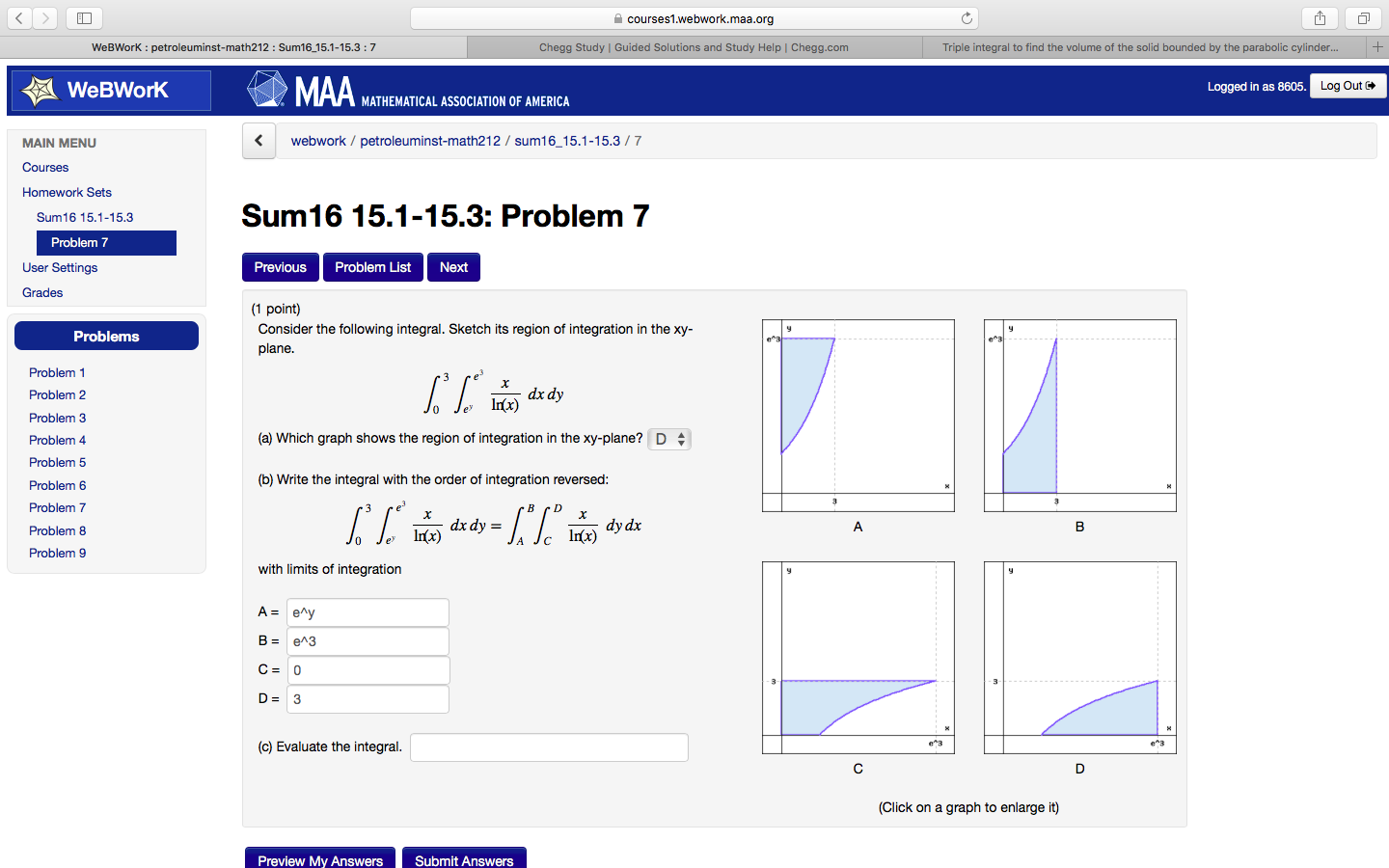This screenshot has width=1389, height=868.
Task: Open Grades in the main menu
Action: pos(42,293)
